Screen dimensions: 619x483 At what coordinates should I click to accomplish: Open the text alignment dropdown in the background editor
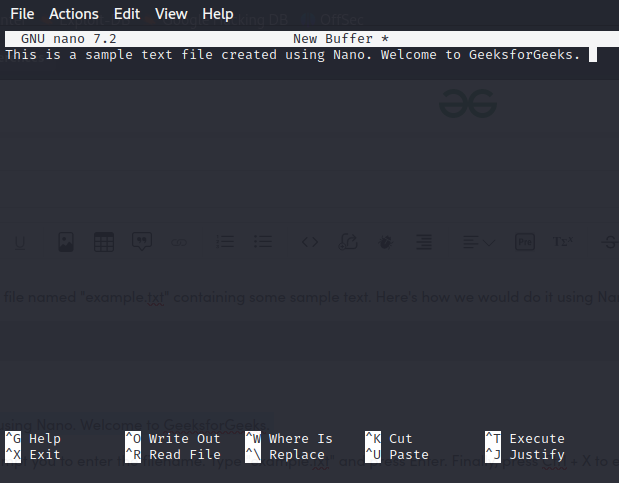click(x=479, y=242)
